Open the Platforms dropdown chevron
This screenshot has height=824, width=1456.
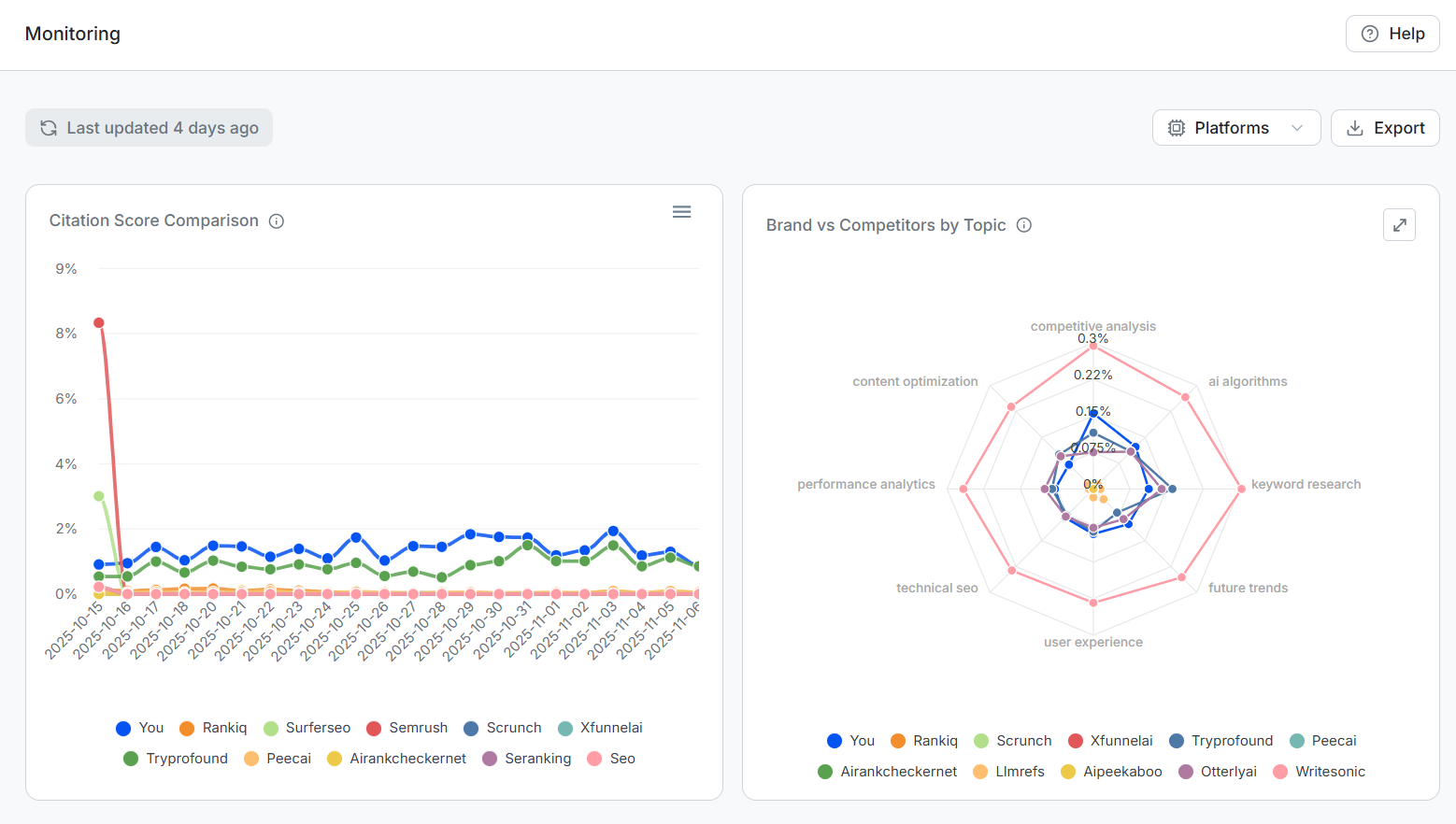pos(1297,128)
